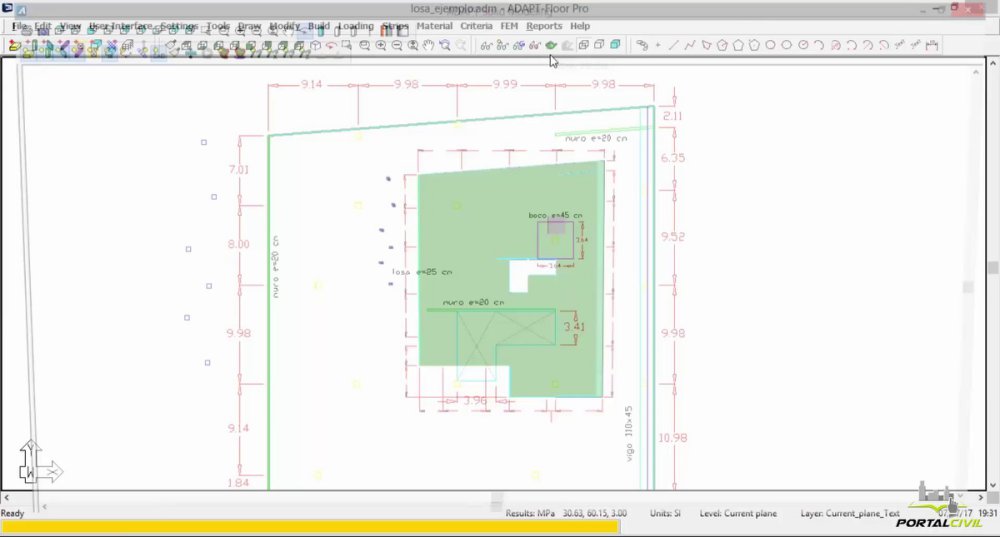The height and width of the screenshot is (537, 1000).
Task: Click the zoom extents magnifier icon
Action: [x=413, y=45]
